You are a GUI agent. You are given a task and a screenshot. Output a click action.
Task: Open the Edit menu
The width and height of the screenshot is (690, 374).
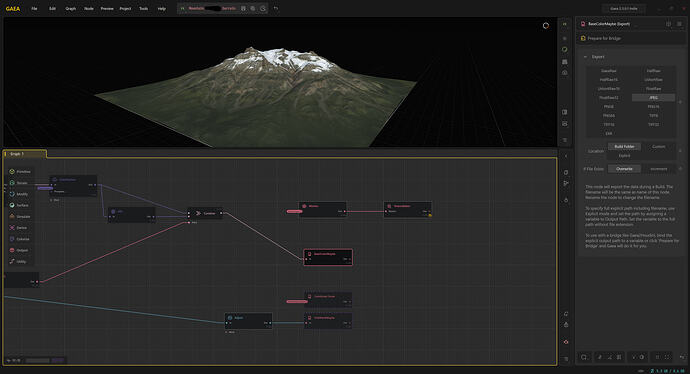click(x=52, y=8)
